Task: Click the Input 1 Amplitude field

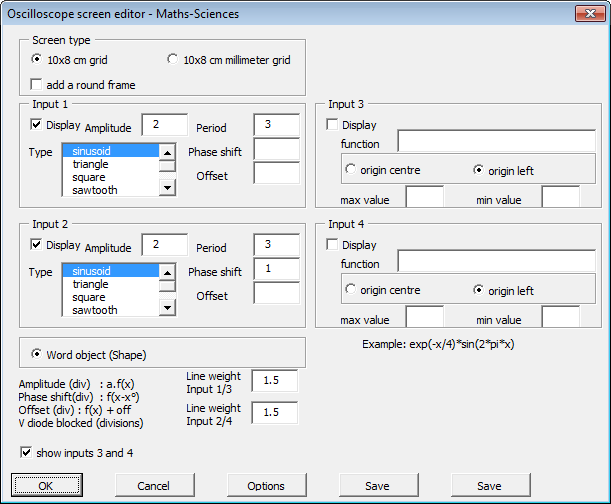Action: [164, 125]
